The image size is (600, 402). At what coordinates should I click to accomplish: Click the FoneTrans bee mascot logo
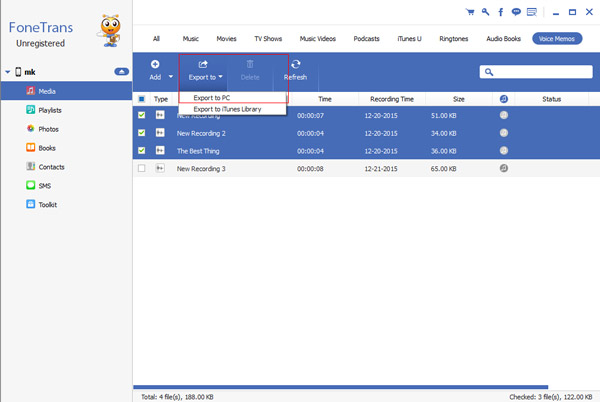(110, 31)
